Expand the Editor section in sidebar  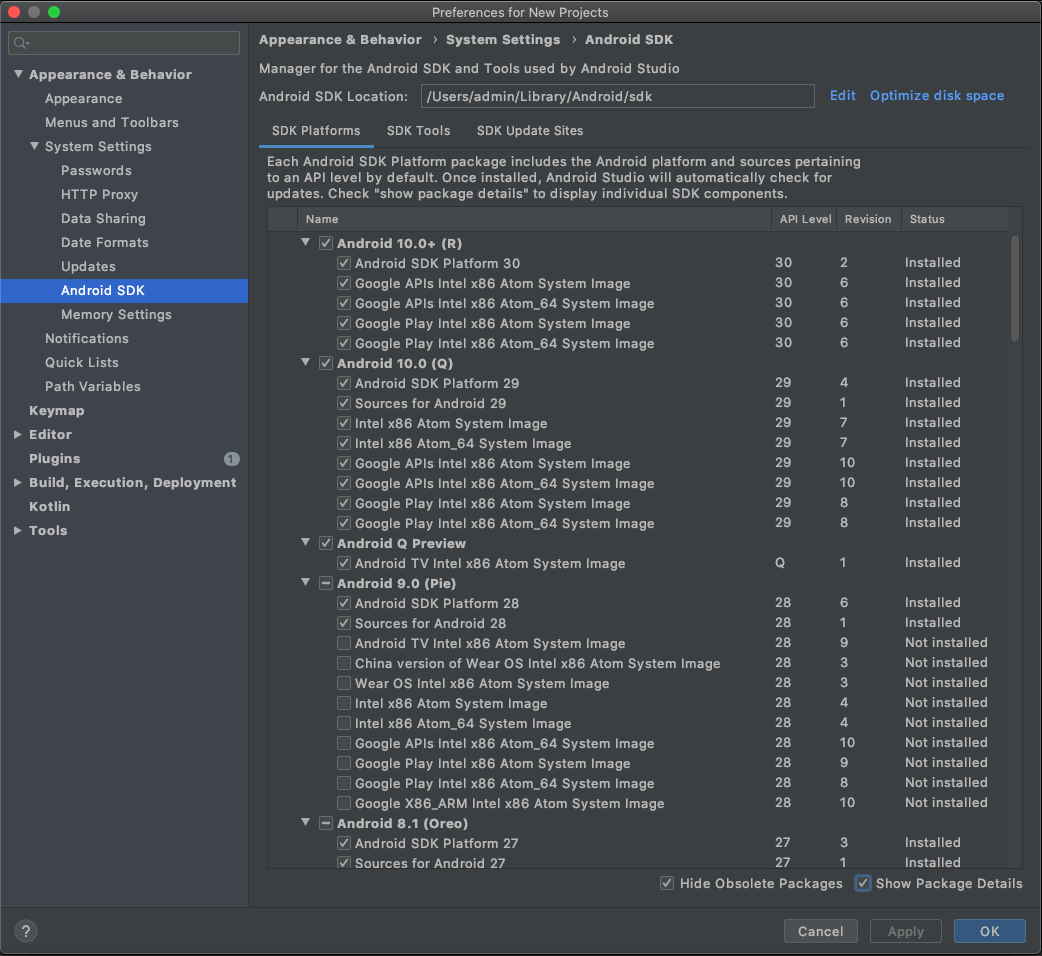[x=17, y=434]
